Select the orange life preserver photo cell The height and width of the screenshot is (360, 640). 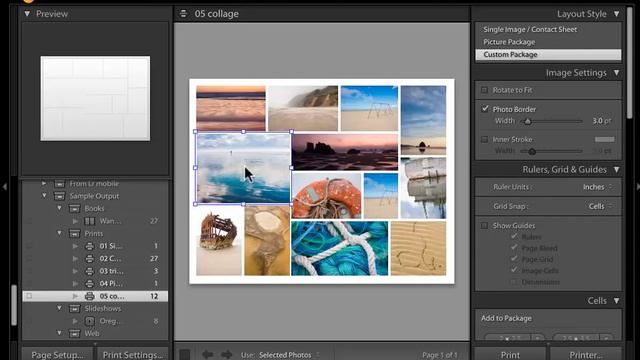[327, 196]
